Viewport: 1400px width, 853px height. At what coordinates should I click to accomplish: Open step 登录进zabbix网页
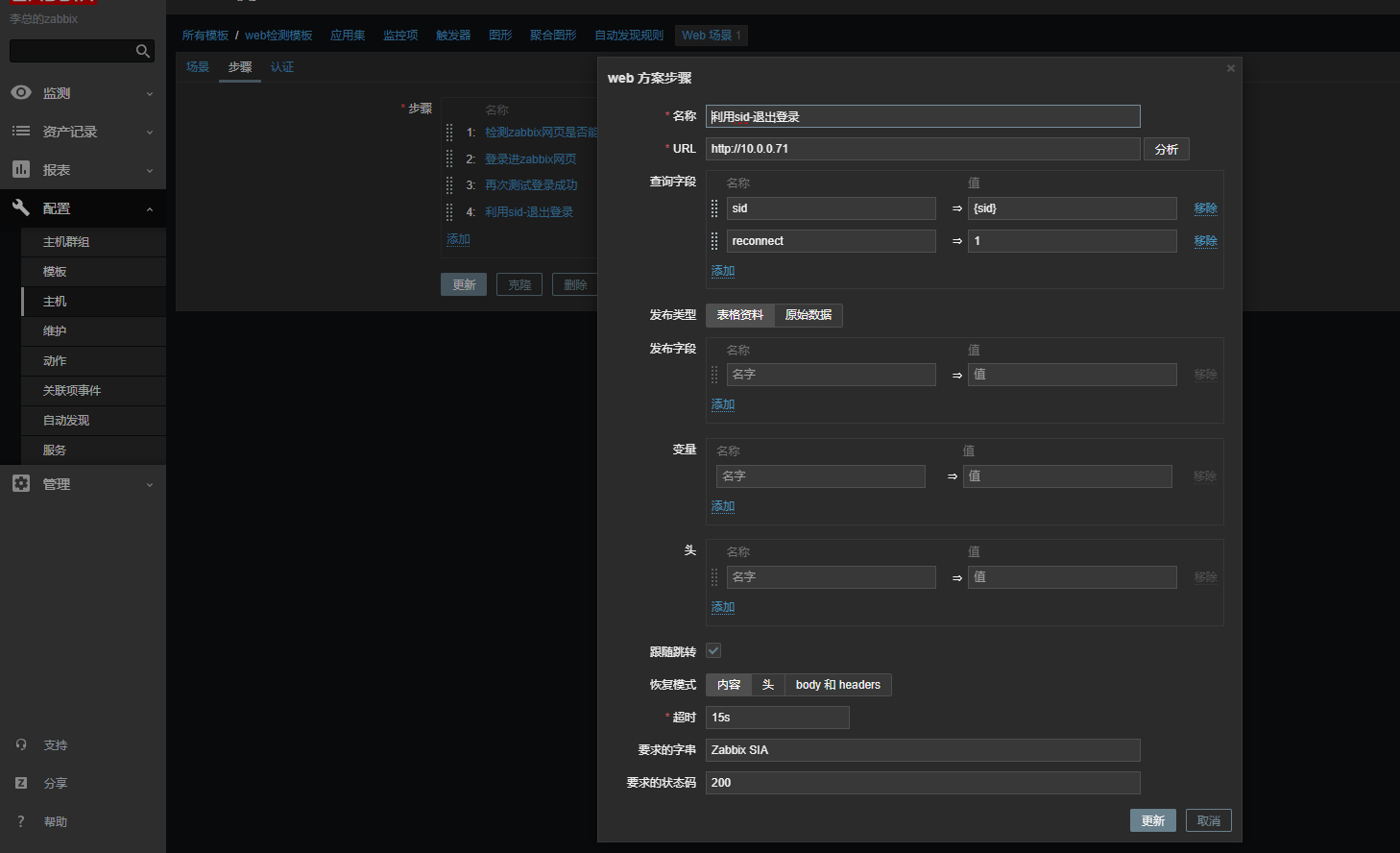coord(531,159)
